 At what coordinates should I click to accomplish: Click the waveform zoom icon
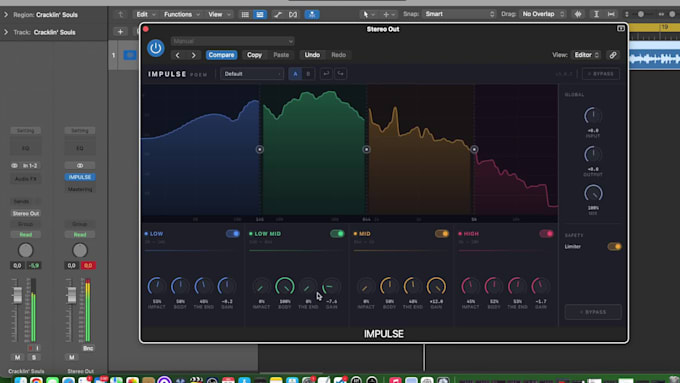click(x=578, y=14)
